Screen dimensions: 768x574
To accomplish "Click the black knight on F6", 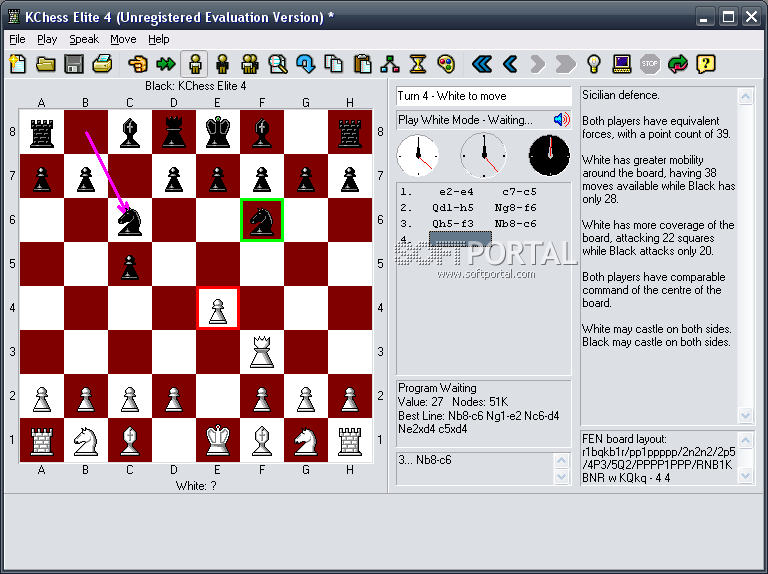I will (x=262, y=220).
